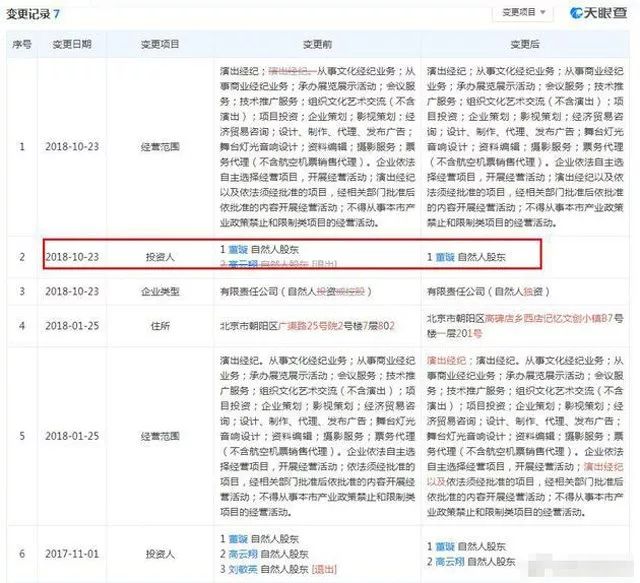Image resolution: width=640 pixels, height=583 pixels.
Task: Click the Tianyancha (天眼查) logo
Action: click(598, 13)
